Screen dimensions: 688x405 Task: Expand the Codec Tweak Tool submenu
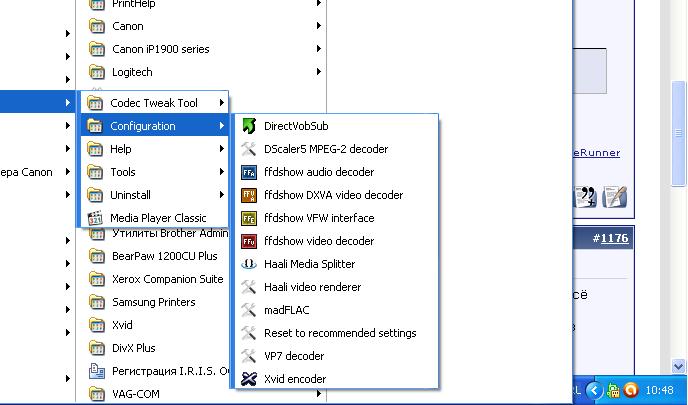pyautogui.click(x=154, y=103)
